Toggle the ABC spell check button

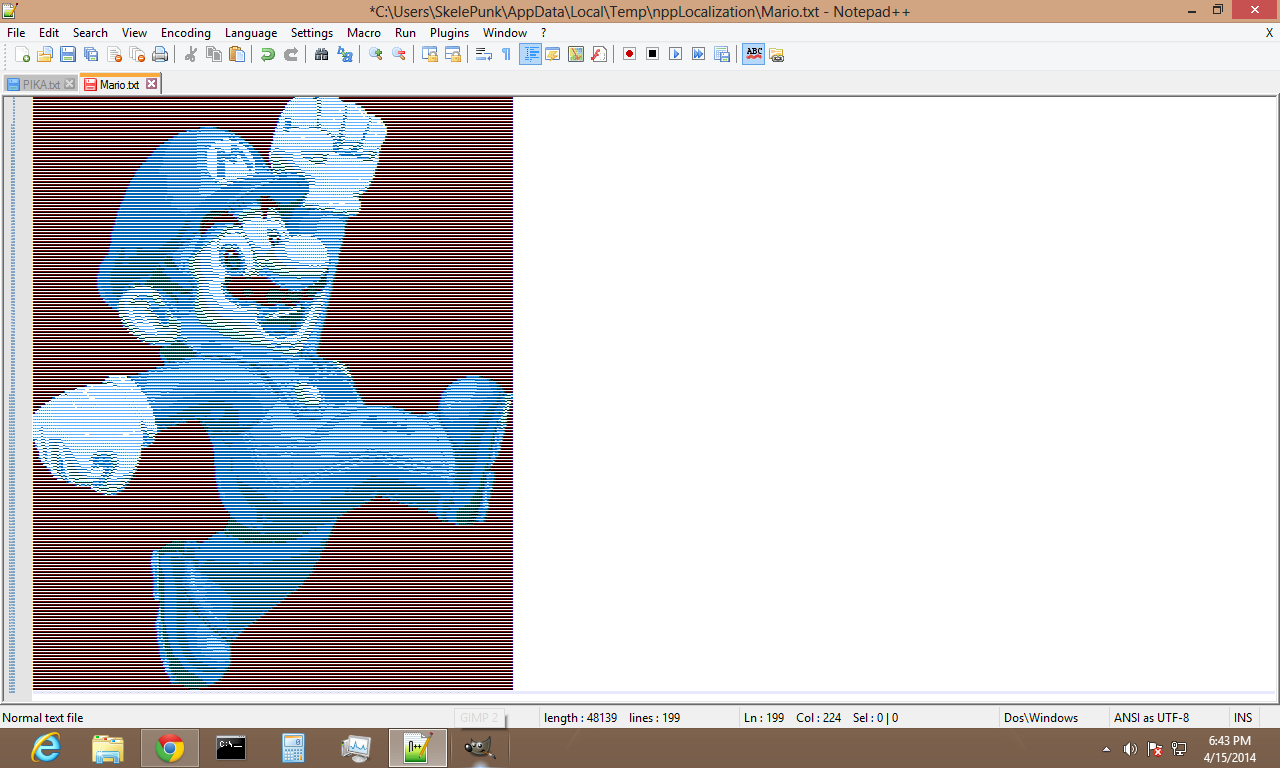coord(753,54)
